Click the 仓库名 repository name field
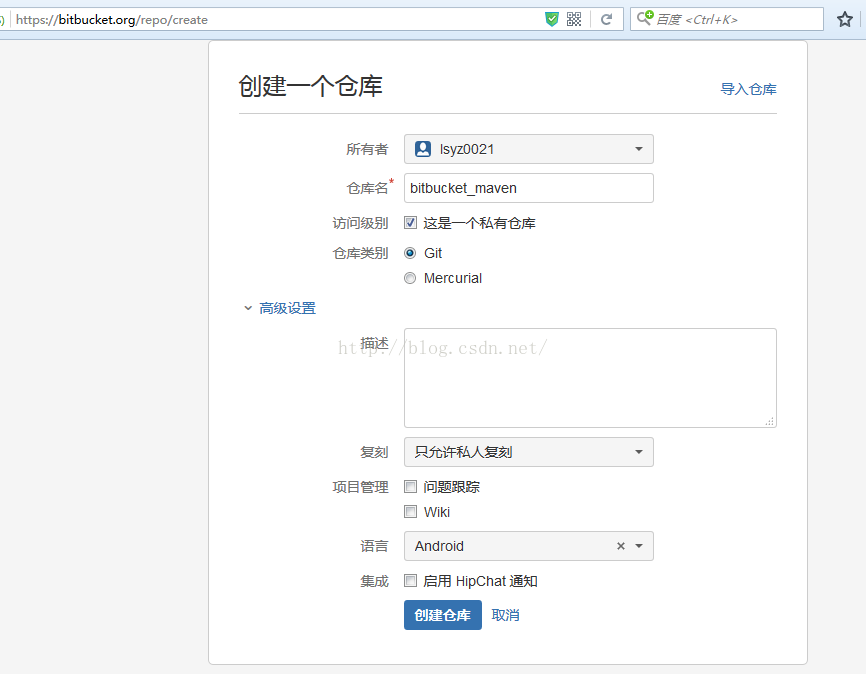This screenshot has width=866, height=674. tap(529, 188)
